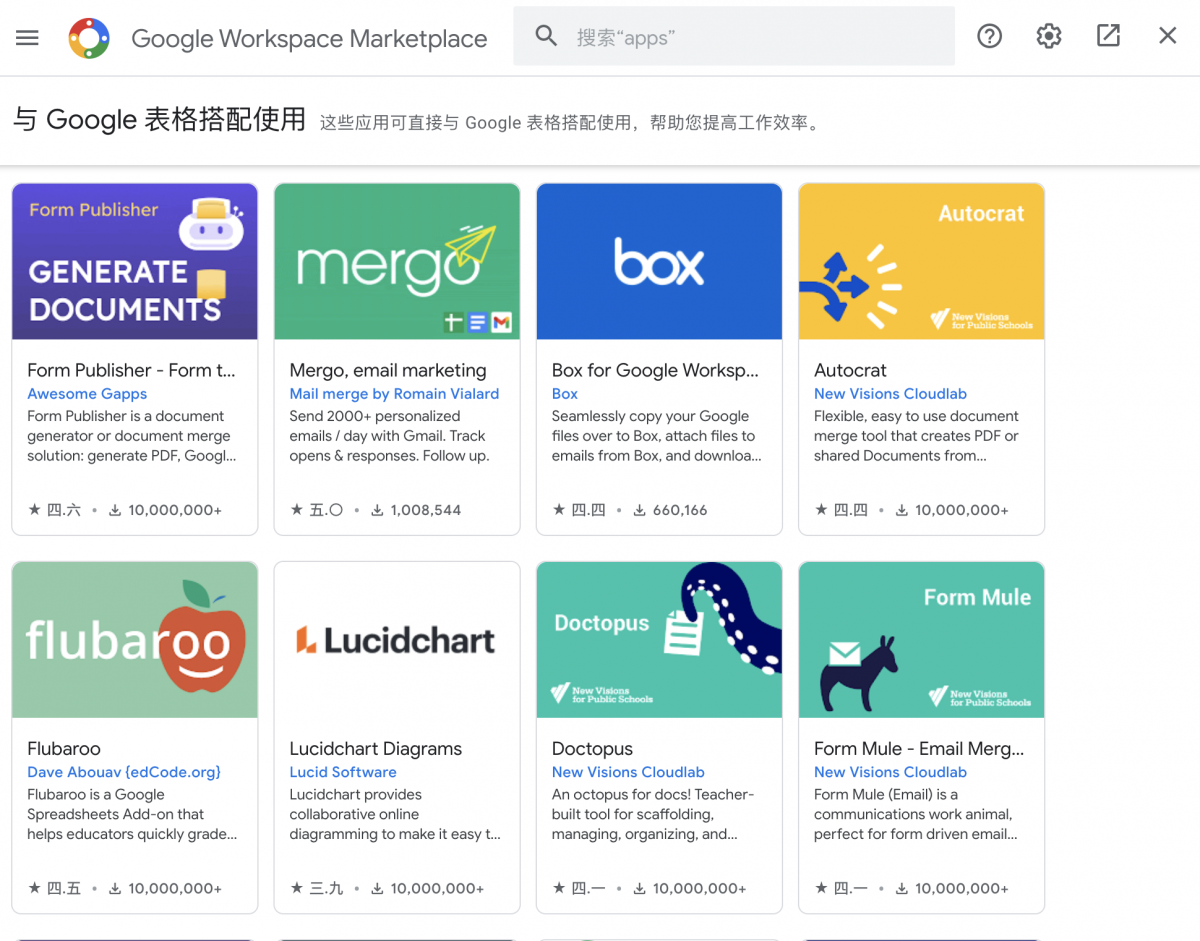Click the 与 Google 表格搭配使用 heading
The height and width of the screenshot is (941, 1200).
coord(160,120)
